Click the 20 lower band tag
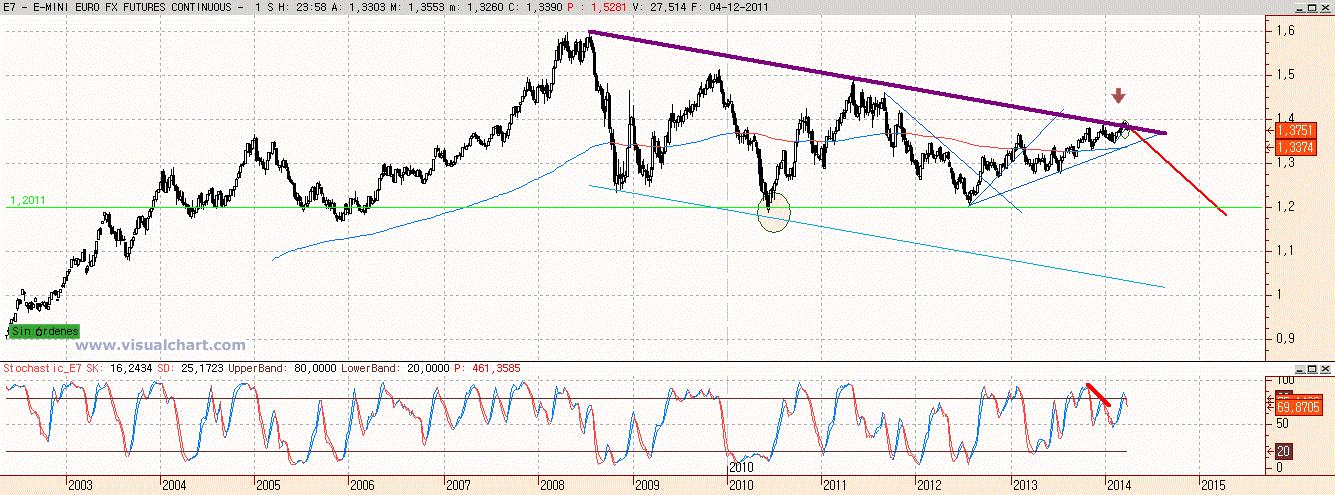Viewport: 1335px width, 495px height. tap(1285, 452)
